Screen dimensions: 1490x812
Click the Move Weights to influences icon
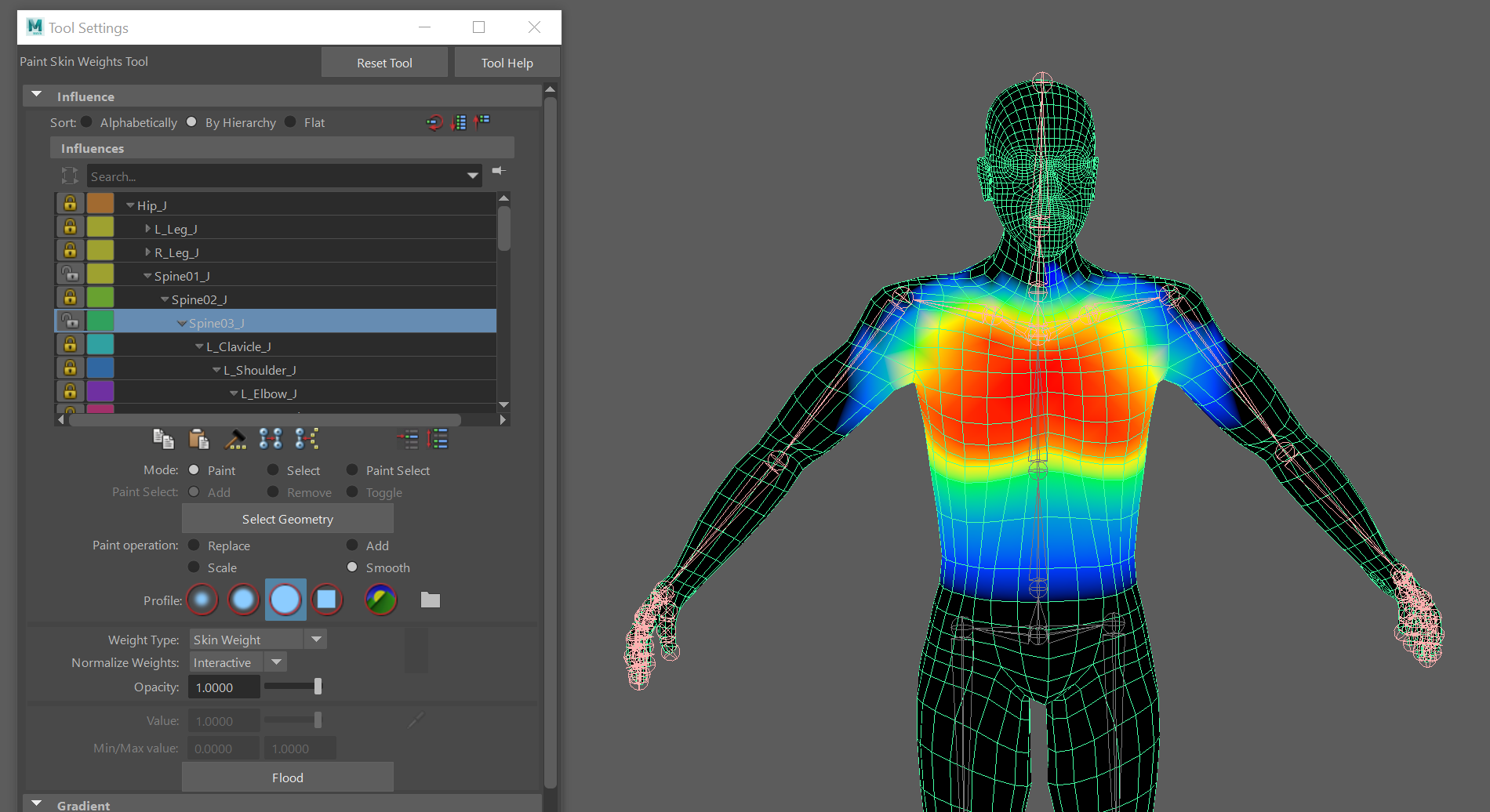pyautogui.click(x=271, y=439)
